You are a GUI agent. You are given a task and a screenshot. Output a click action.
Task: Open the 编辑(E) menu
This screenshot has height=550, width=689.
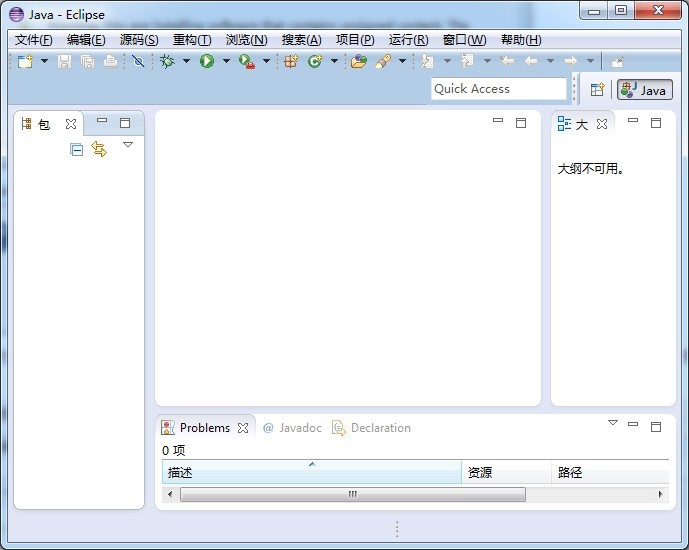point(86,40)
